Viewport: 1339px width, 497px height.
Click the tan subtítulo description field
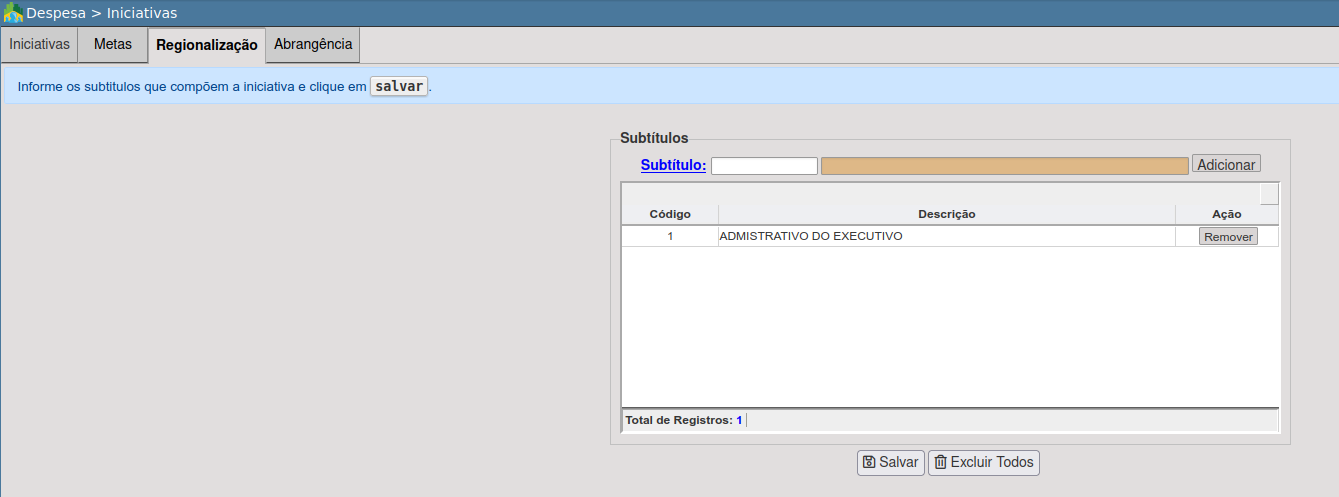(1004, 166)
